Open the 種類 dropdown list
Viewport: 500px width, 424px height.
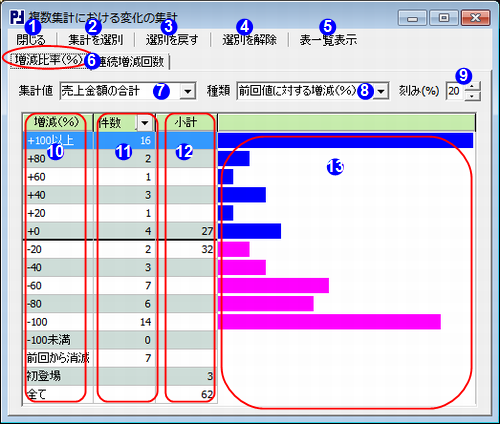pos(381,91)
